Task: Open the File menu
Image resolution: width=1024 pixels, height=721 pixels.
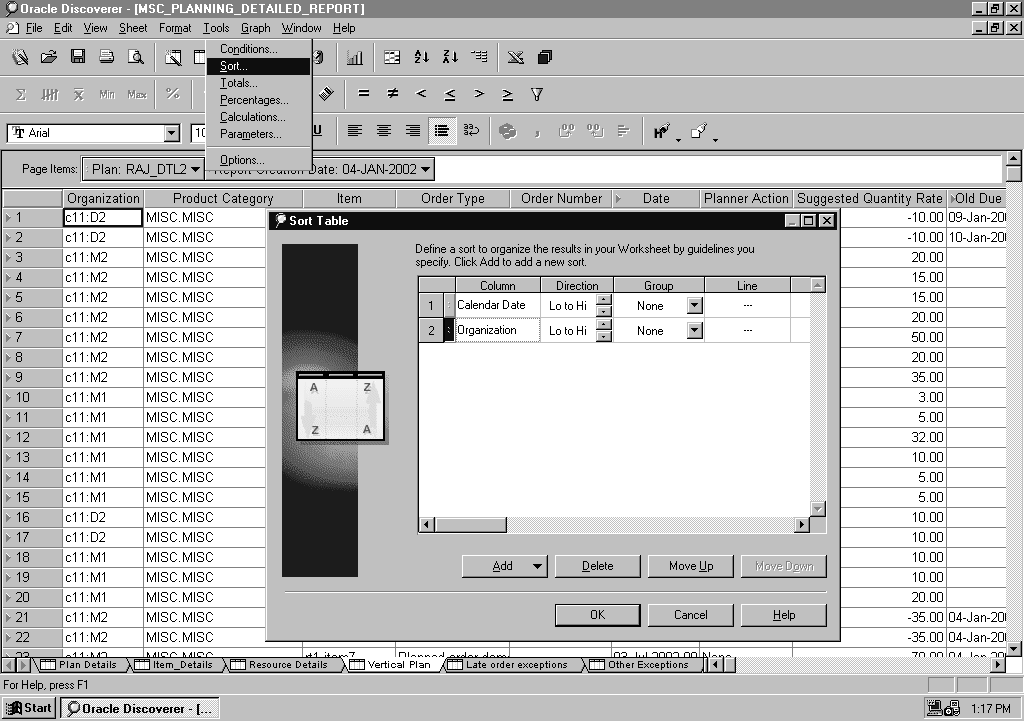Action: click(33, 28)
